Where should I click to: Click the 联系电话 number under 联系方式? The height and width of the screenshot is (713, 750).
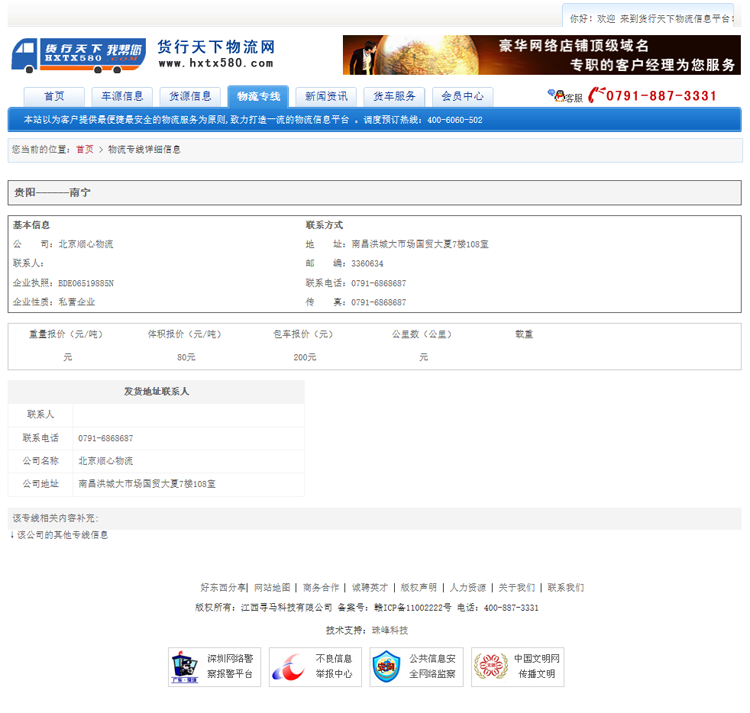point(378,283)
